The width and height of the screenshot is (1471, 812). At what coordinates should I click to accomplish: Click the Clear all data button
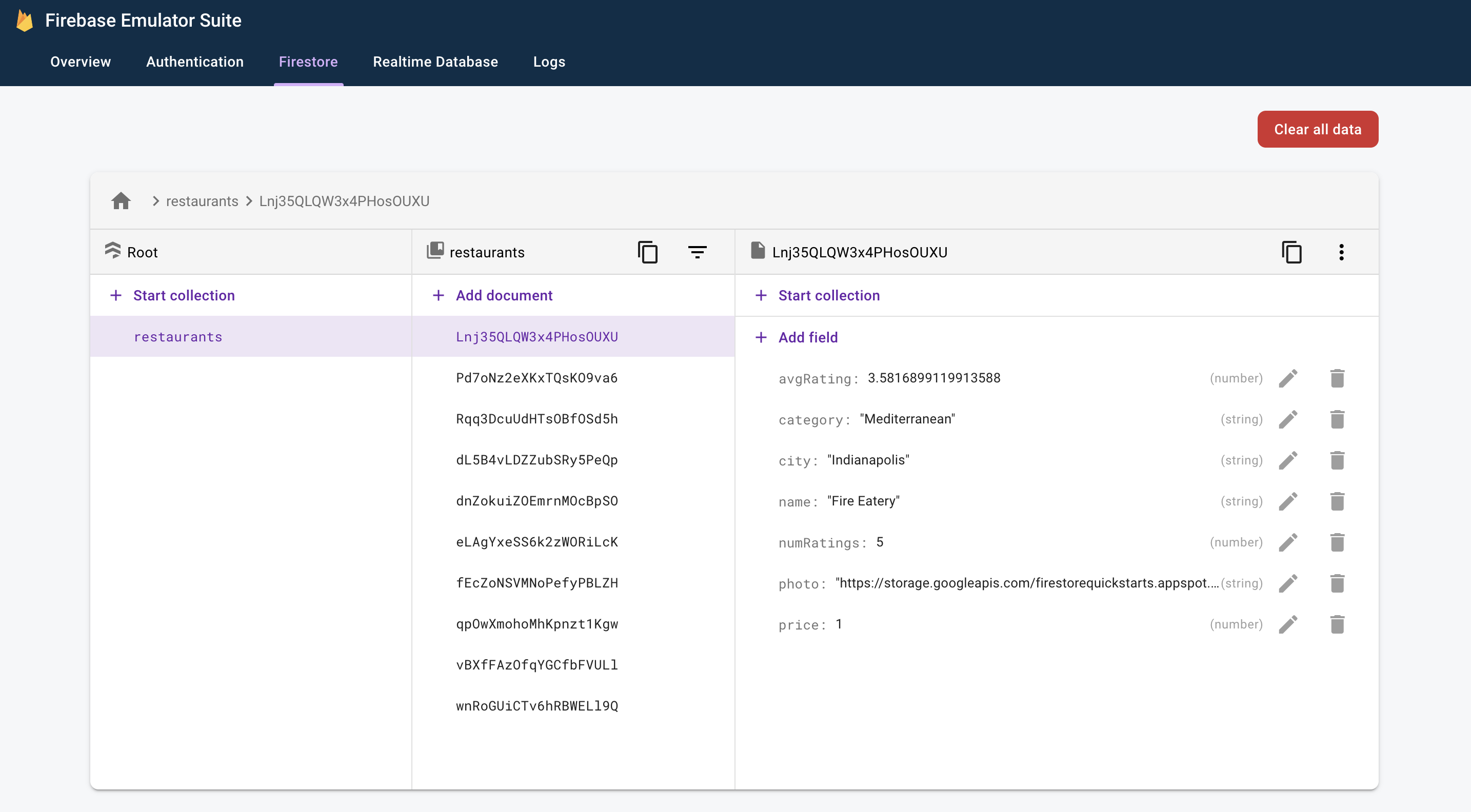coord(1317,129)
